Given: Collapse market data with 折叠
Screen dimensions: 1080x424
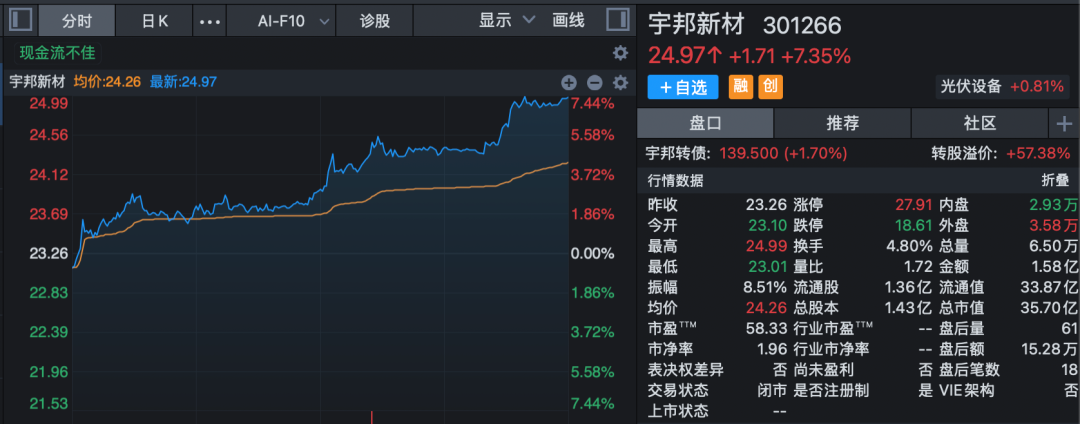Looking at the screenshot, I should coord(1056,181).
